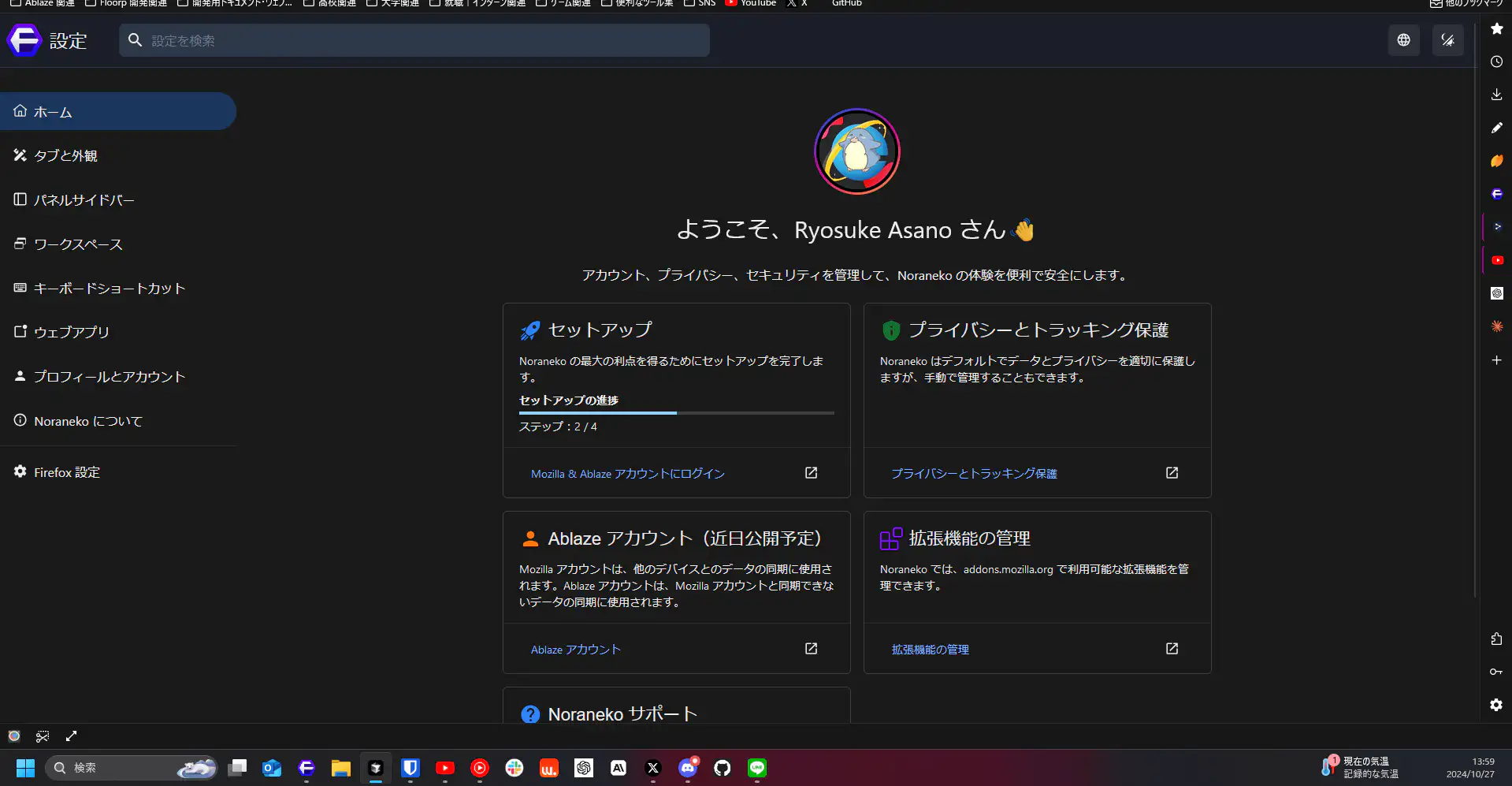Open the passwords key icon in sidebar

coord(1496,672)
